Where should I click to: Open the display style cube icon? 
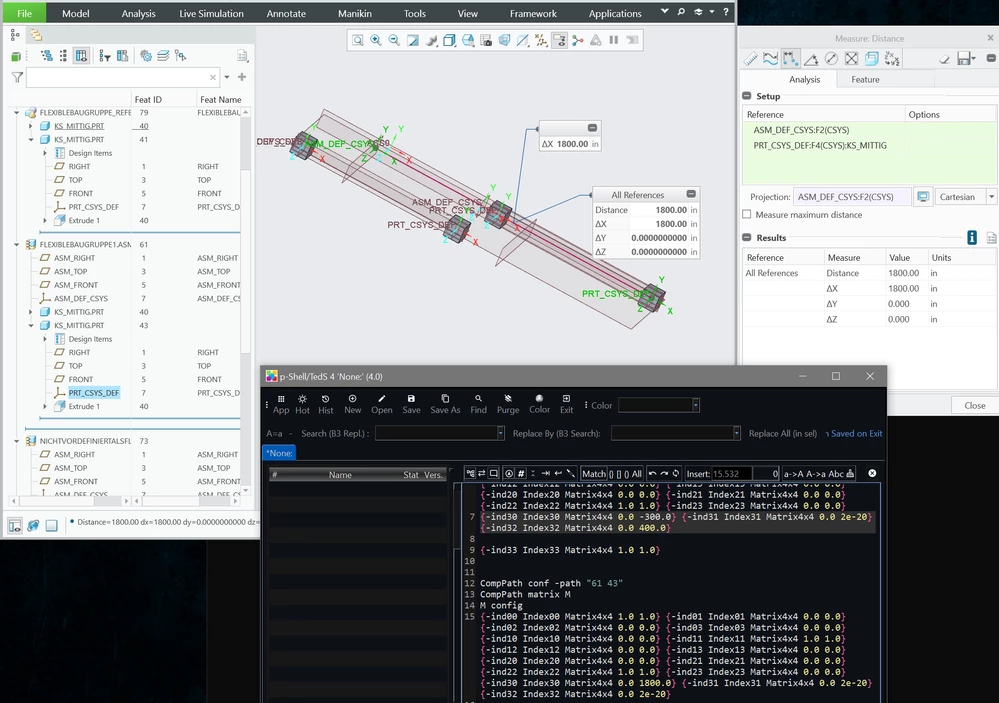(449, 40)
